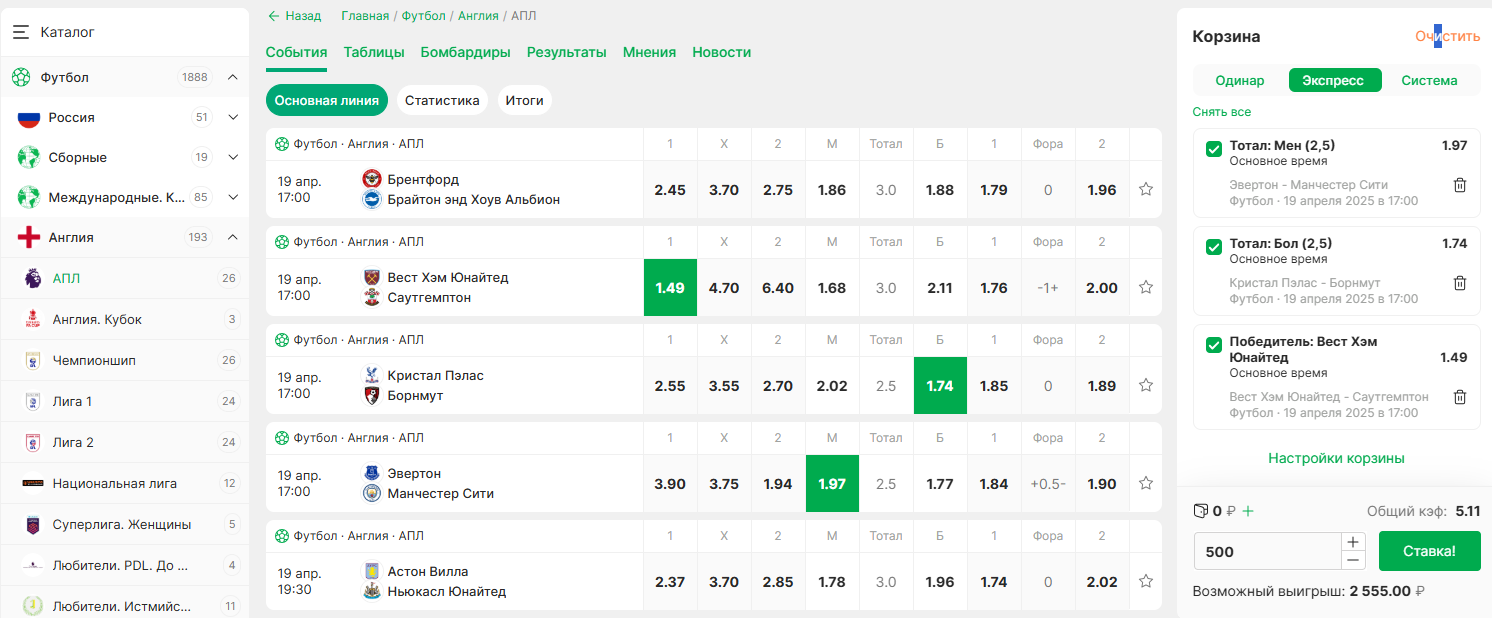Select 2.37 odds for Астон Вилла win

click(670, 582)
